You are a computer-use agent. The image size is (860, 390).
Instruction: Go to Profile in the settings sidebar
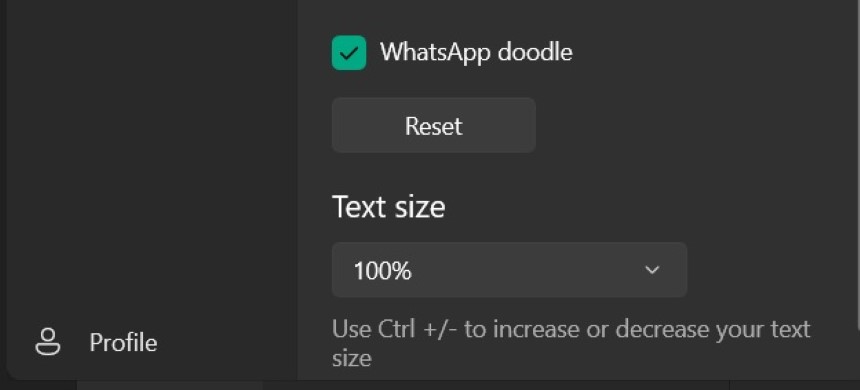(x=96, y=342)
